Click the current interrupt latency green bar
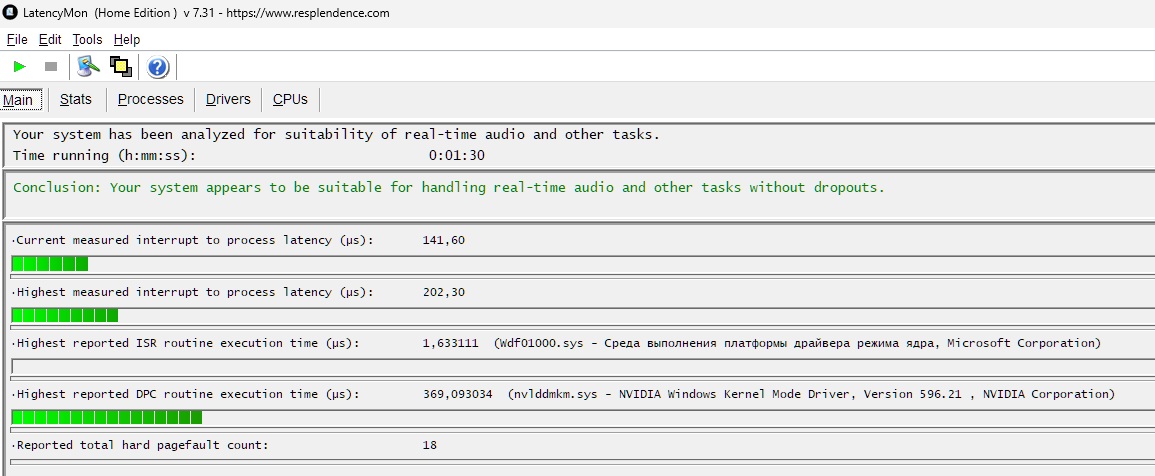Image resolution: width=1155 pixels, height=476 pixels. point(50,264)
